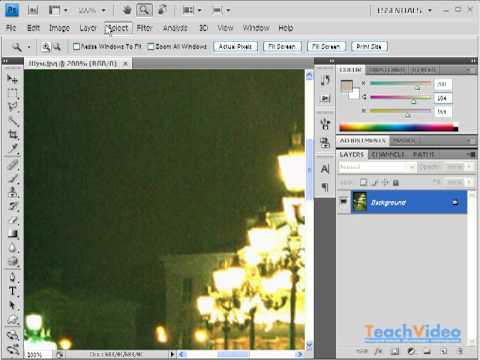480x360 pixels.
Task: Select the Blur tool
Action: [12, 248]
